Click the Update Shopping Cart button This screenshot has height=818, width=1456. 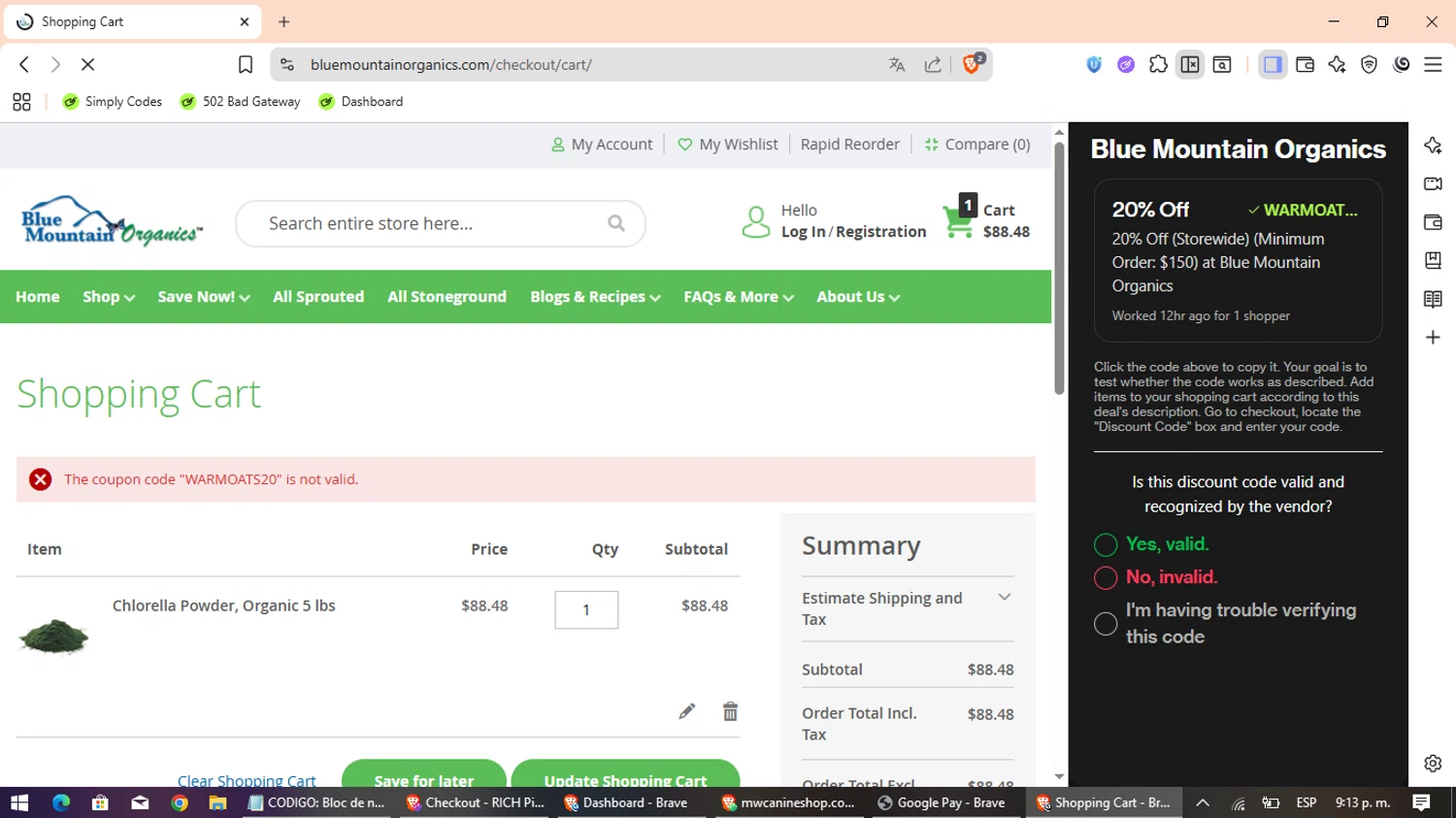click(625, 773)
